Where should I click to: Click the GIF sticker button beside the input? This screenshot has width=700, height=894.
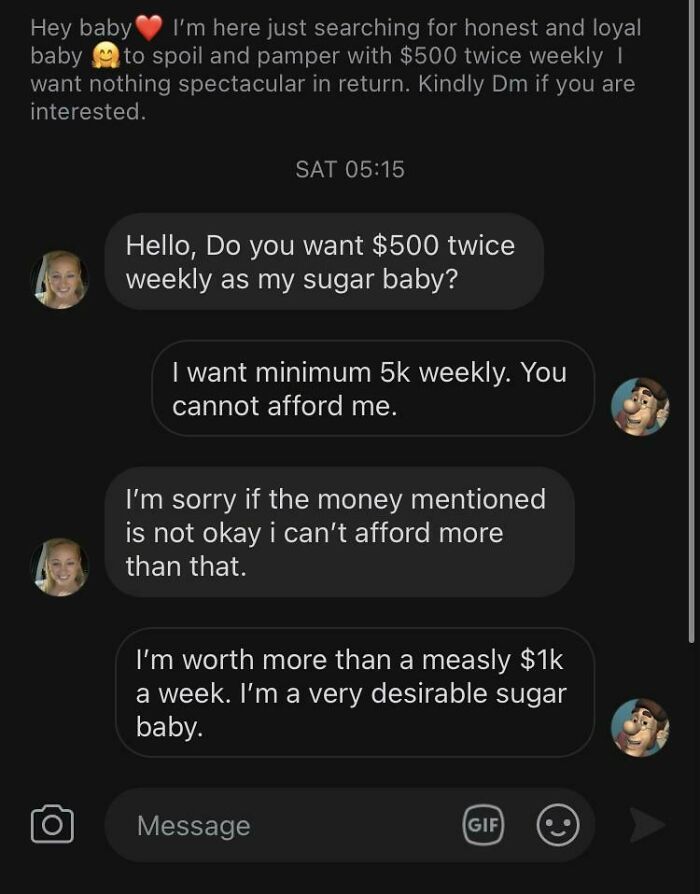tap(483, 826)
